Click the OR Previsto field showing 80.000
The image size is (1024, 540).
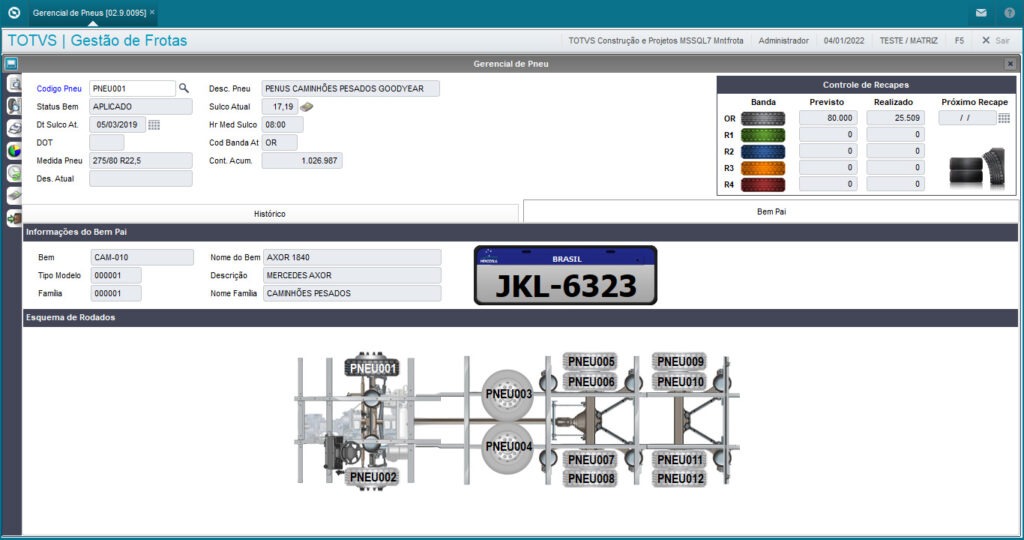pos(828,118)
